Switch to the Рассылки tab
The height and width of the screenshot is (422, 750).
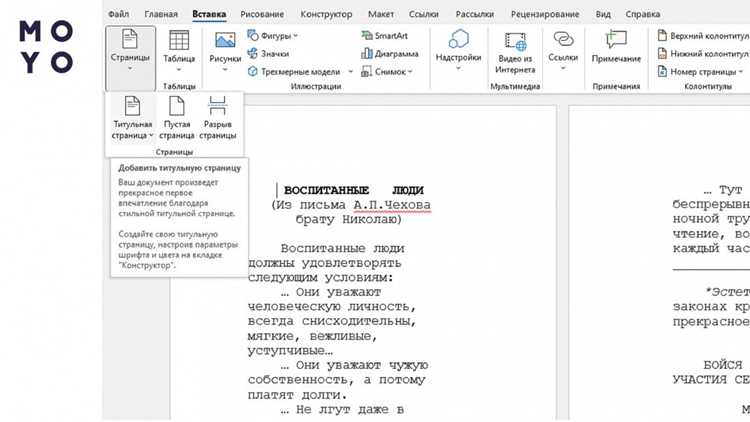pos(475,14)
